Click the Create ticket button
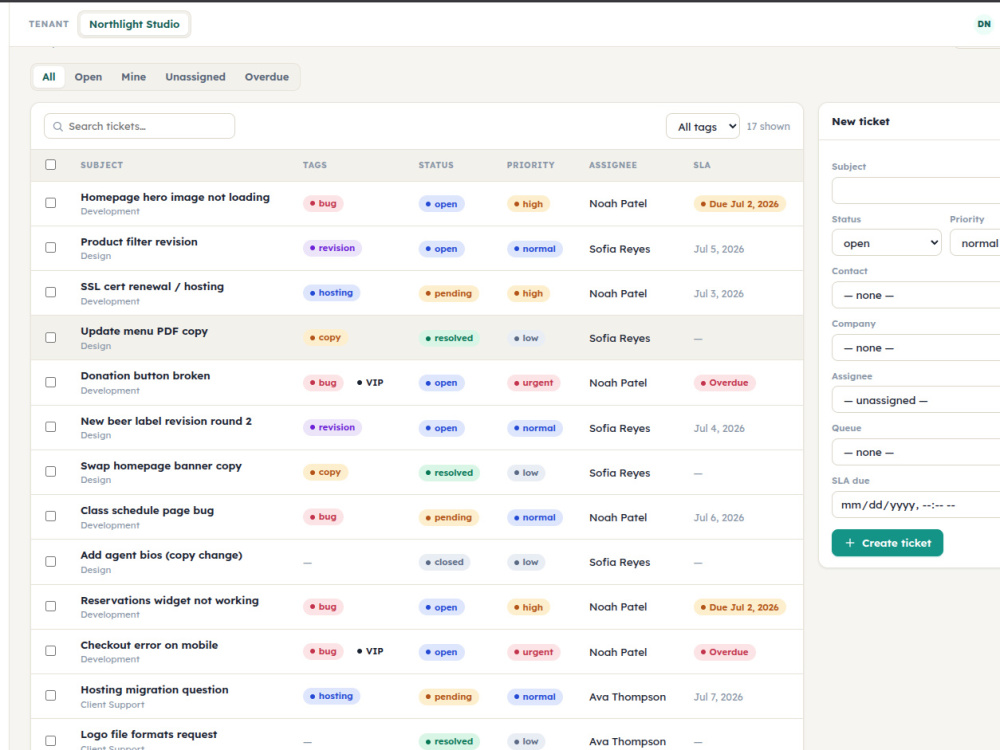This screenshot has width=1000, height=750. [887, 543]
